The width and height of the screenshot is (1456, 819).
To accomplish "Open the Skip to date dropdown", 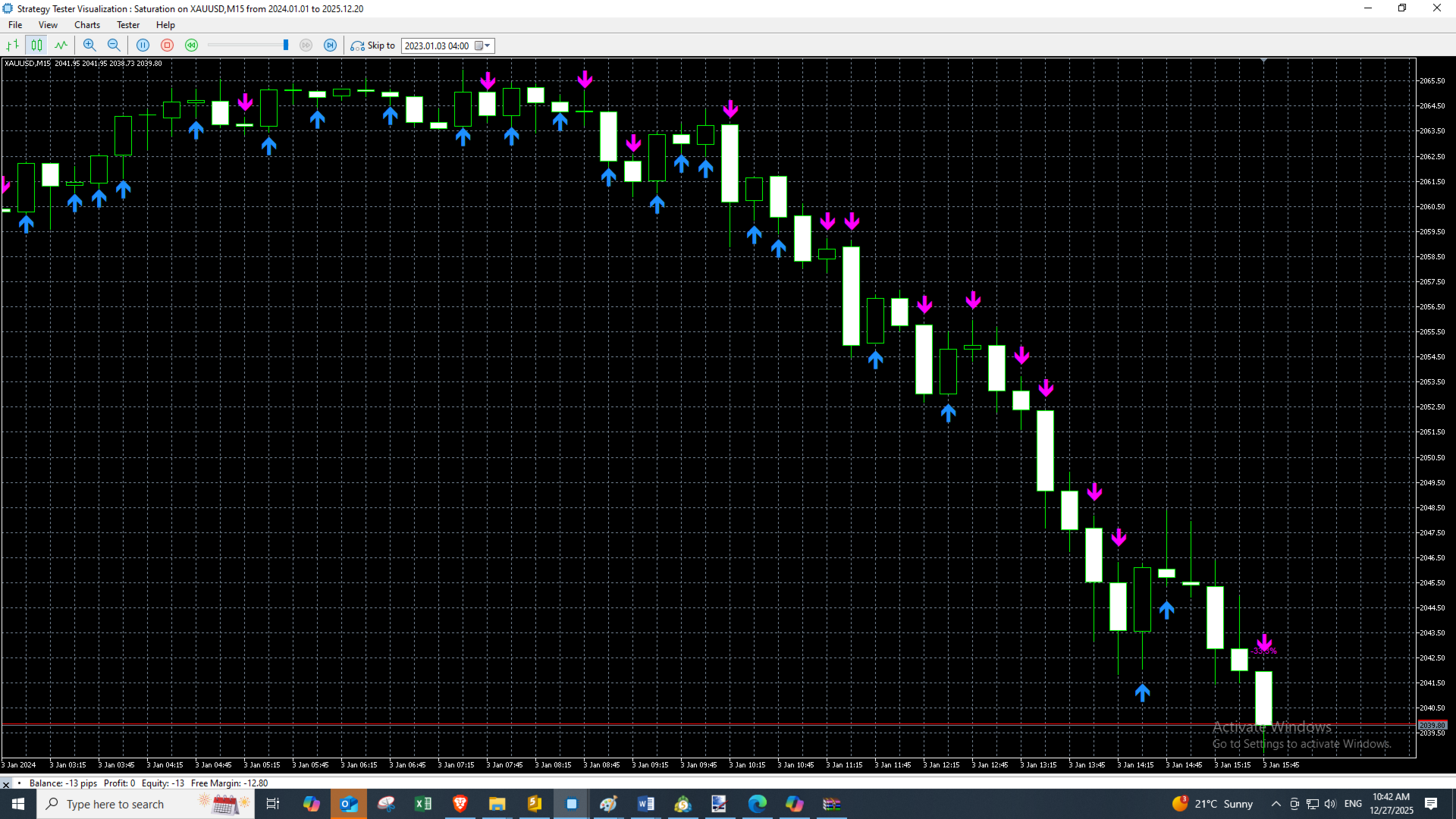I will click(488, 46).
